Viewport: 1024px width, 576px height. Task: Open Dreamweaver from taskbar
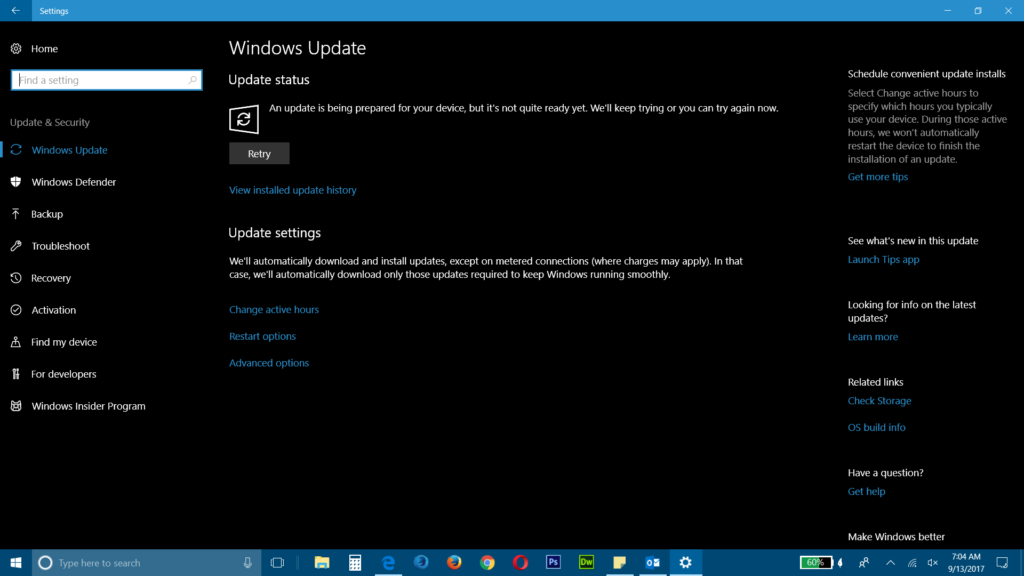pyautogui.click(x=586, y=562)
